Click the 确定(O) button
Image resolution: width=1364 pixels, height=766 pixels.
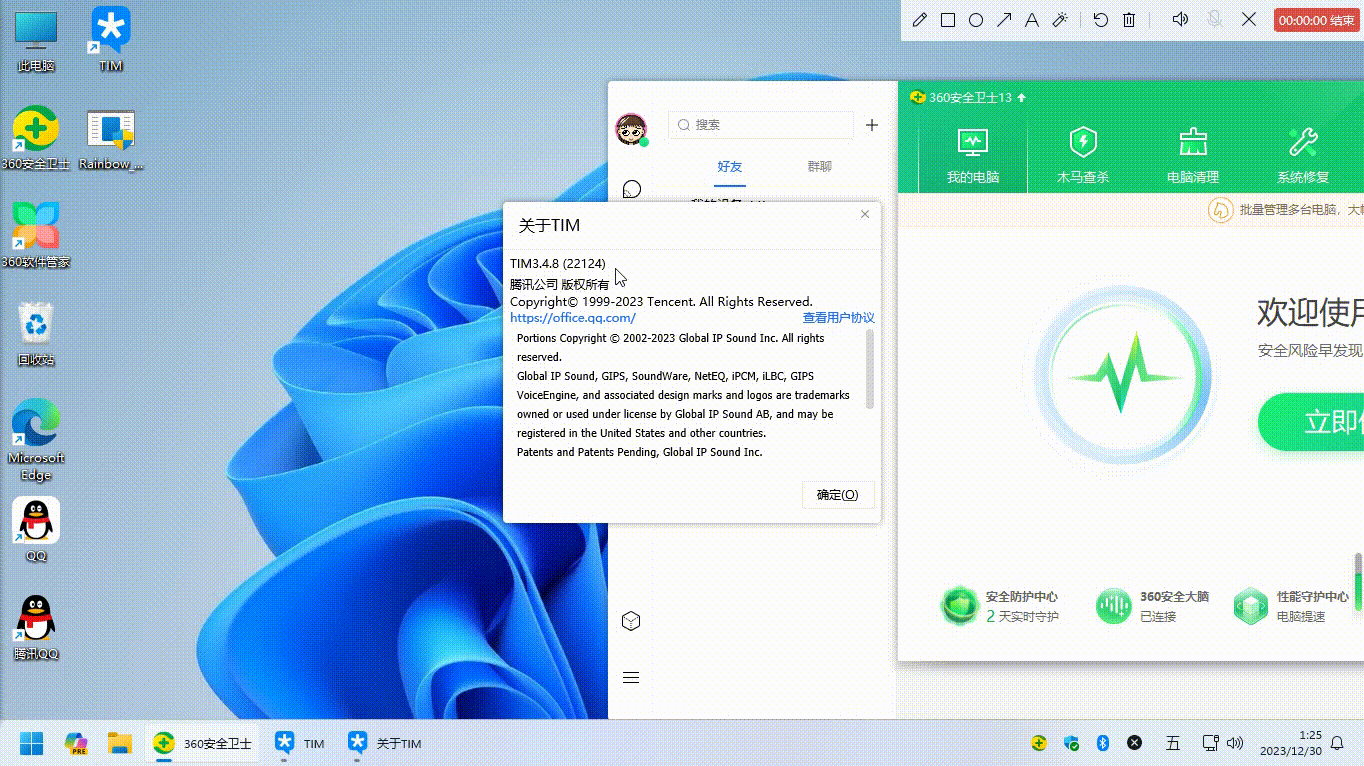(x=838, y=495)
